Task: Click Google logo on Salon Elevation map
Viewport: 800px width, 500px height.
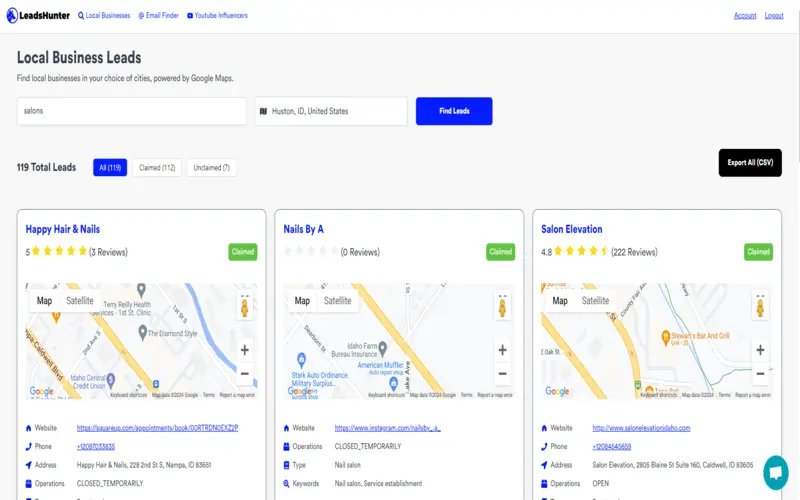Action: 557,391
